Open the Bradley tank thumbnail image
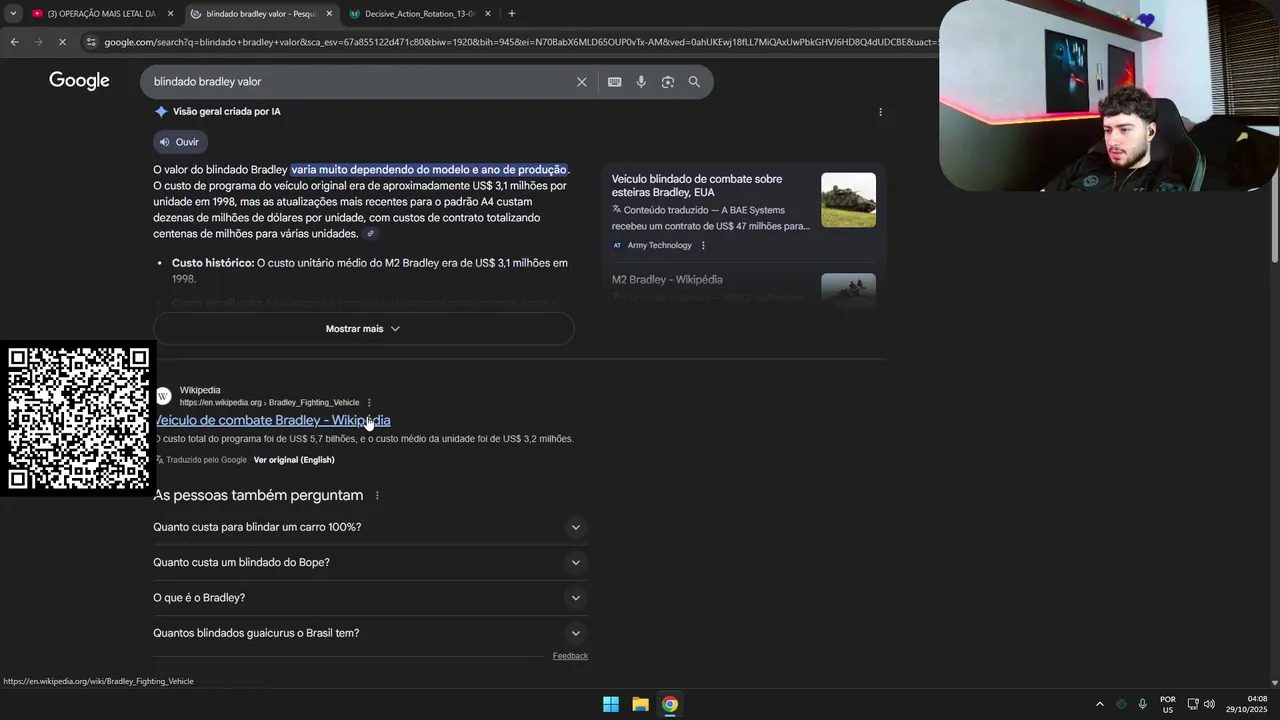 [848, 200]
